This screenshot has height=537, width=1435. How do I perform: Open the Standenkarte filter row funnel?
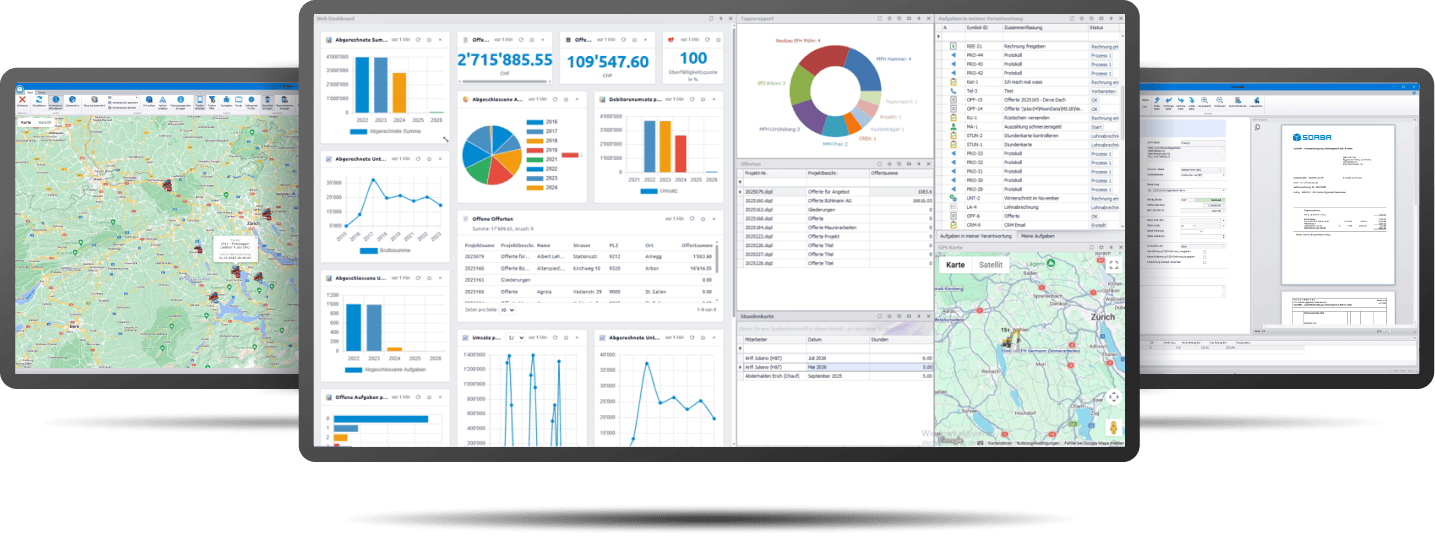tap(740, 349)
